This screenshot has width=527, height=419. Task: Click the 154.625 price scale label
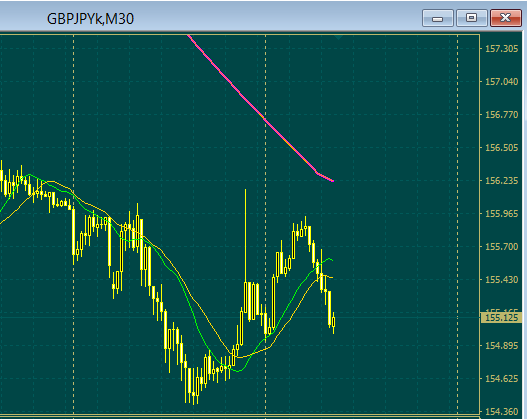[501, 379]
